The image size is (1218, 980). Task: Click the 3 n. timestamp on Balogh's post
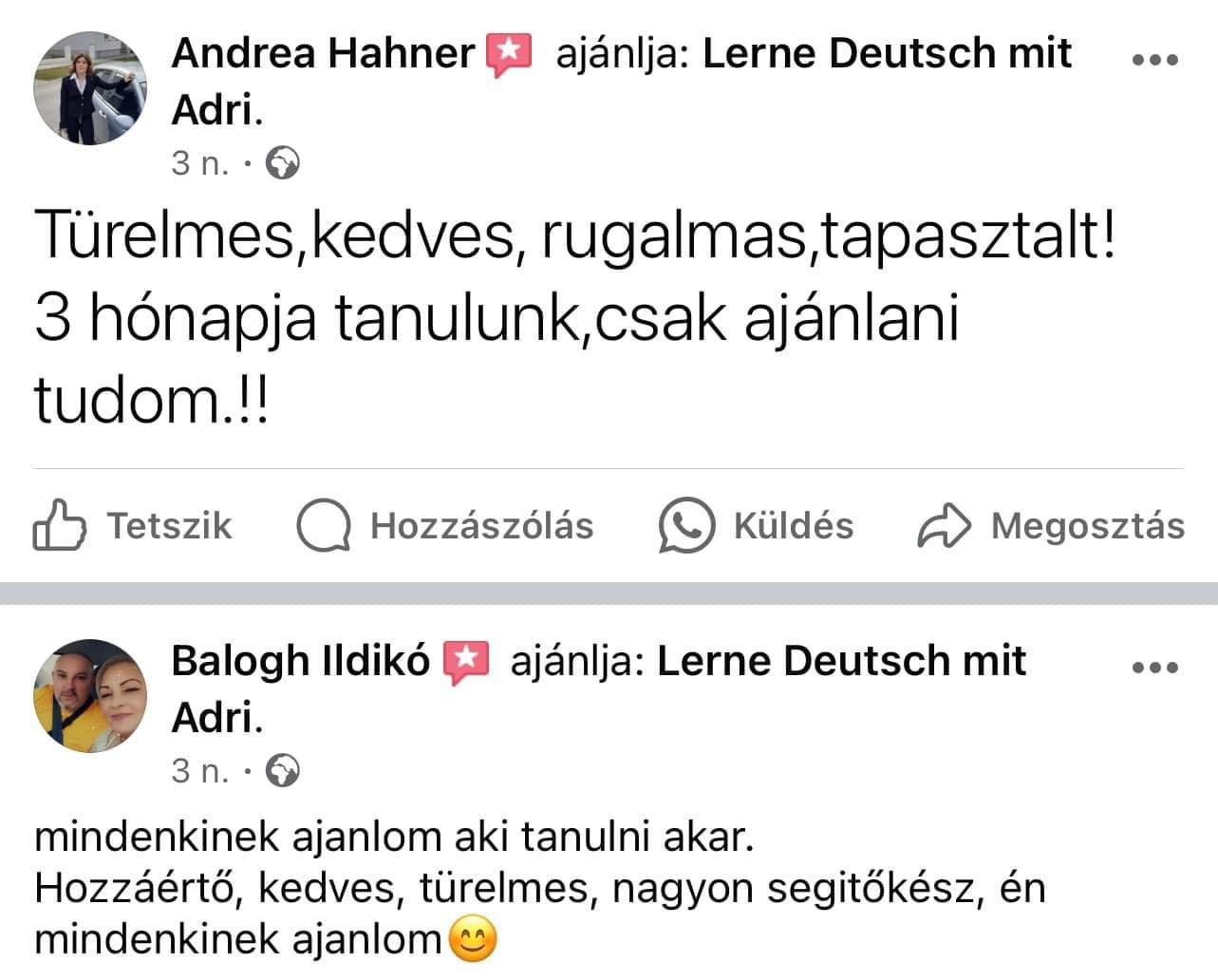(x=200, y=770)
